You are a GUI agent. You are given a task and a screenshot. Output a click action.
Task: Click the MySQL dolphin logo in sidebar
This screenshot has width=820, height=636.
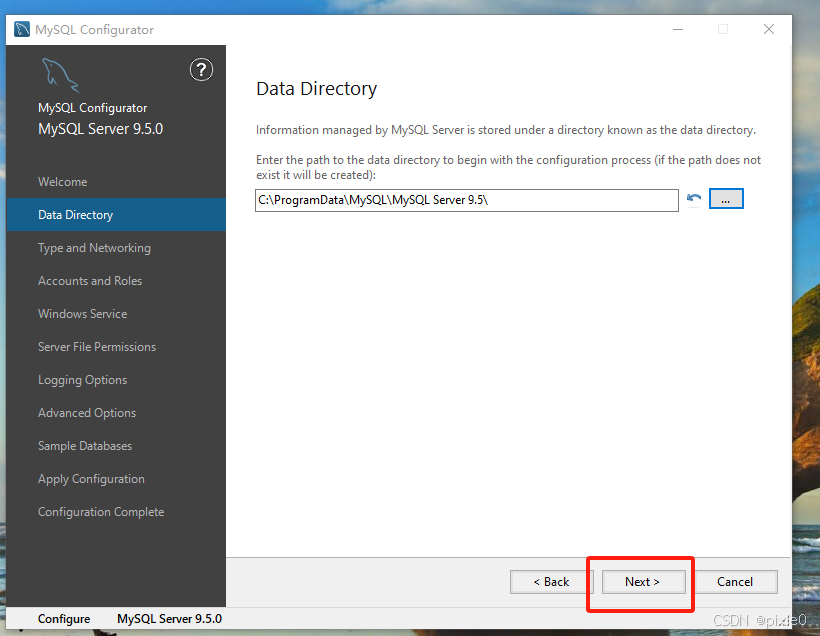[x=60, y=75]
